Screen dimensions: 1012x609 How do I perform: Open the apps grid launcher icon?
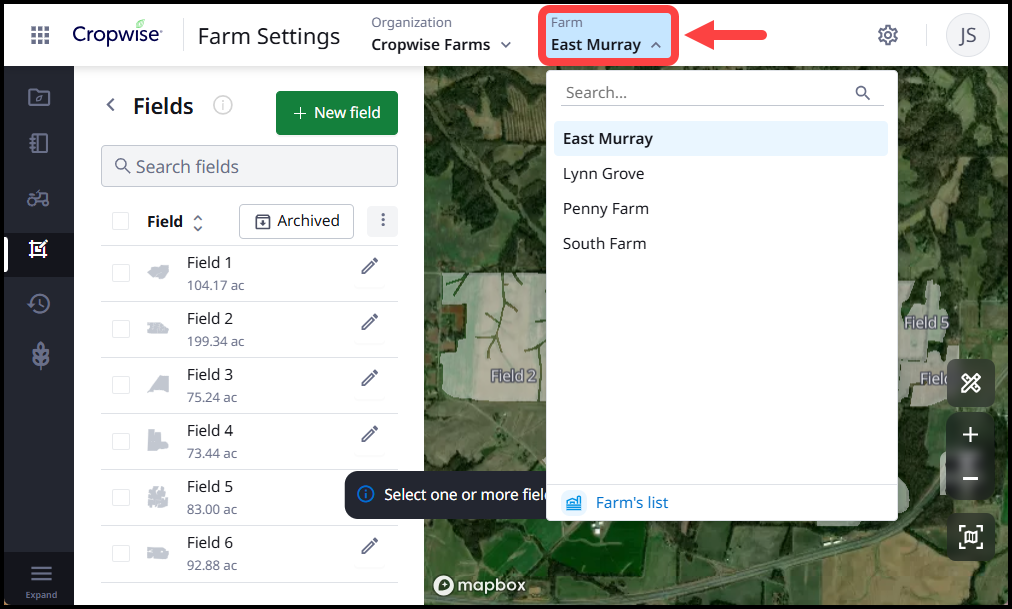pos(40,36)
